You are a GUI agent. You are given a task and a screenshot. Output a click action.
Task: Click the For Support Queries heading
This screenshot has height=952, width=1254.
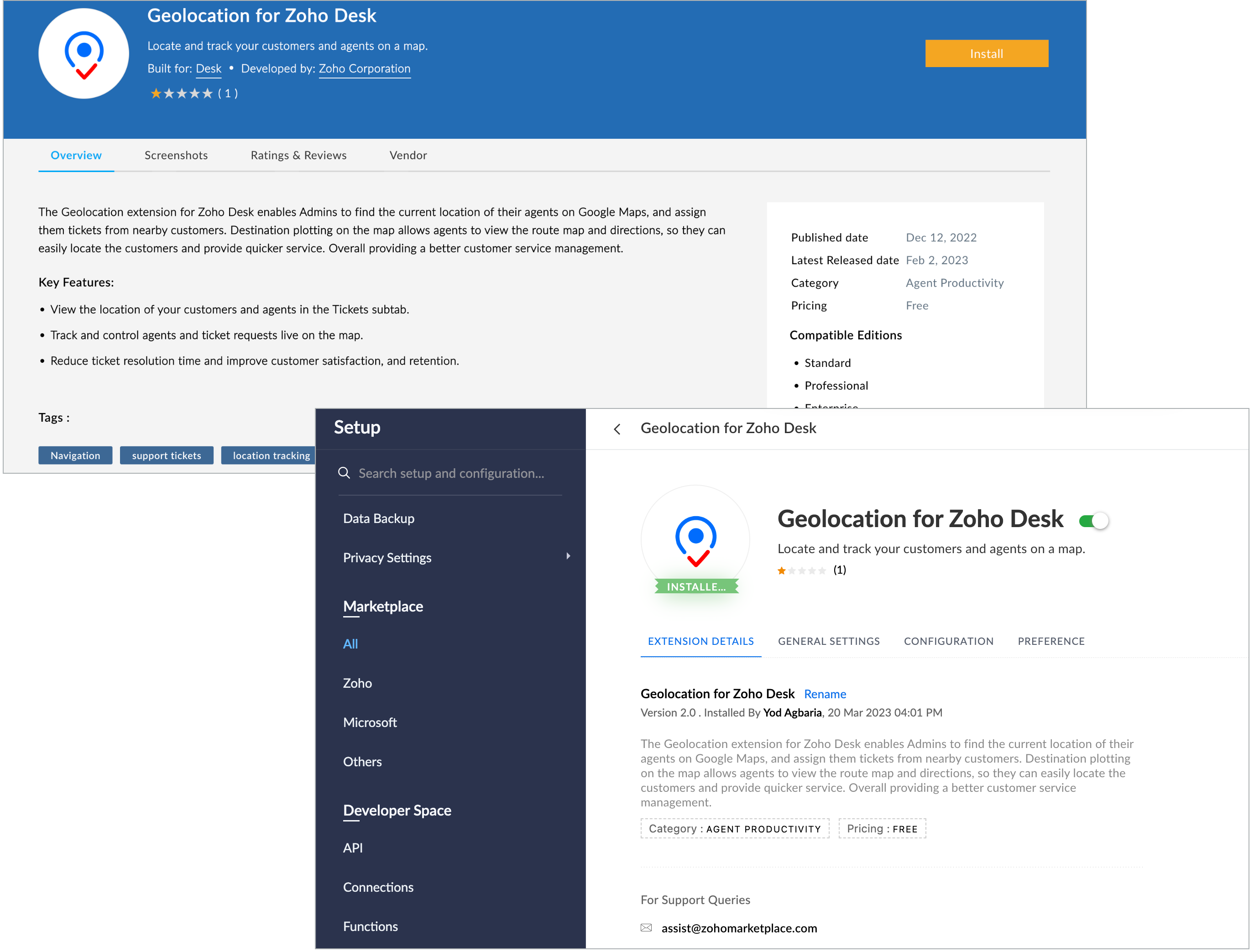[x=695, y=900]
